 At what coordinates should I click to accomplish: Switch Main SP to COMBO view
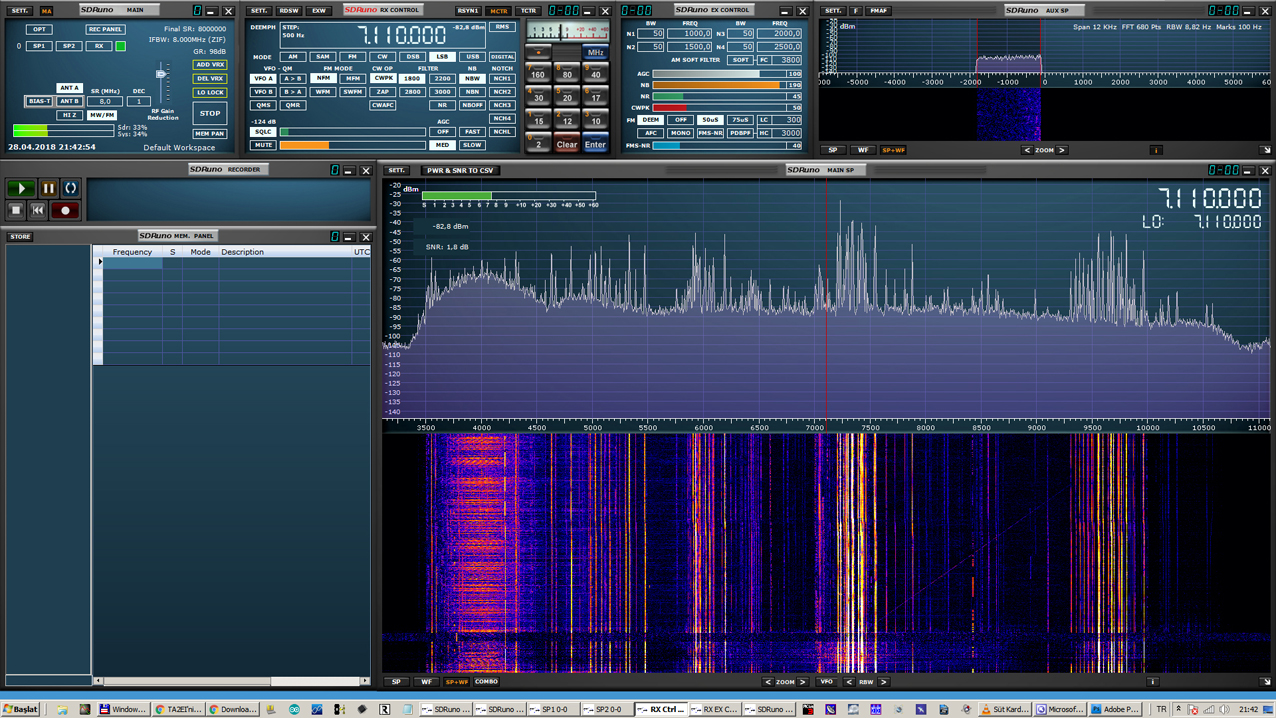(x=486, y=682)
